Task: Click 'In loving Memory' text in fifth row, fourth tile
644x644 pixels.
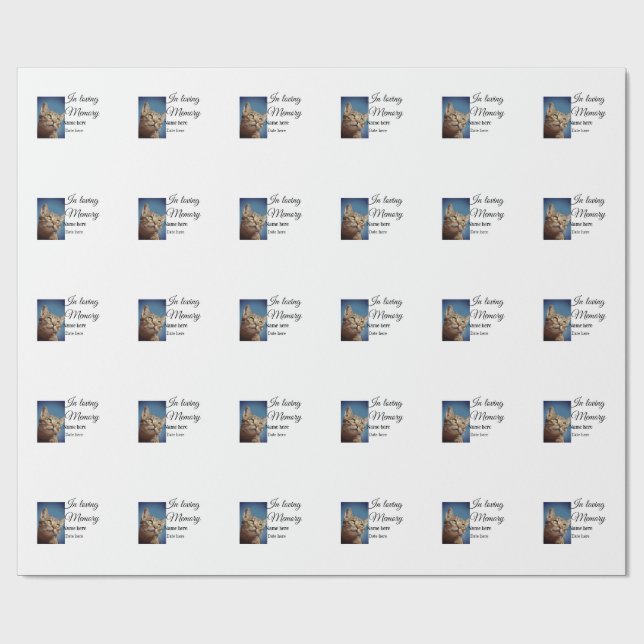Action: (386, 508)
